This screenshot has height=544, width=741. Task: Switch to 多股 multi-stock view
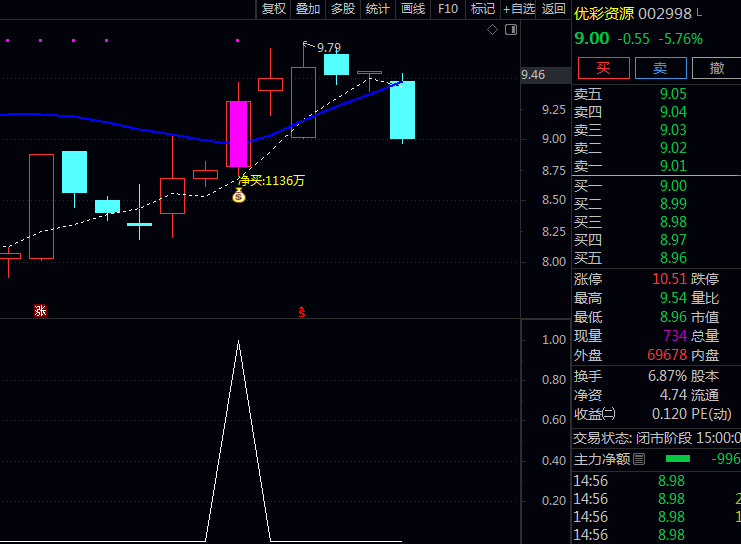[x=343, y=9]
